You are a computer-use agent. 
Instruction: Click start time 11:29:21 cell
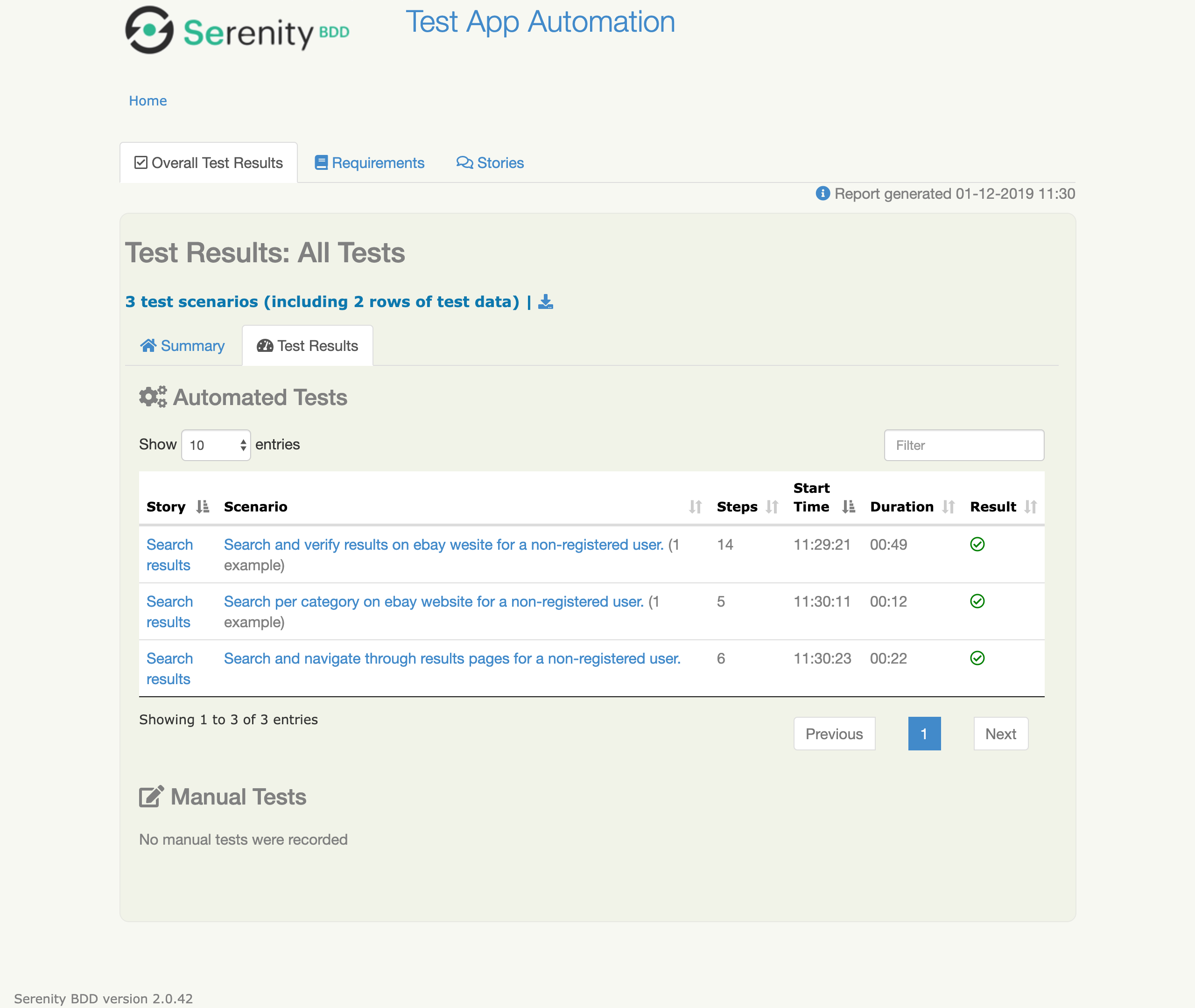point(822,545)
